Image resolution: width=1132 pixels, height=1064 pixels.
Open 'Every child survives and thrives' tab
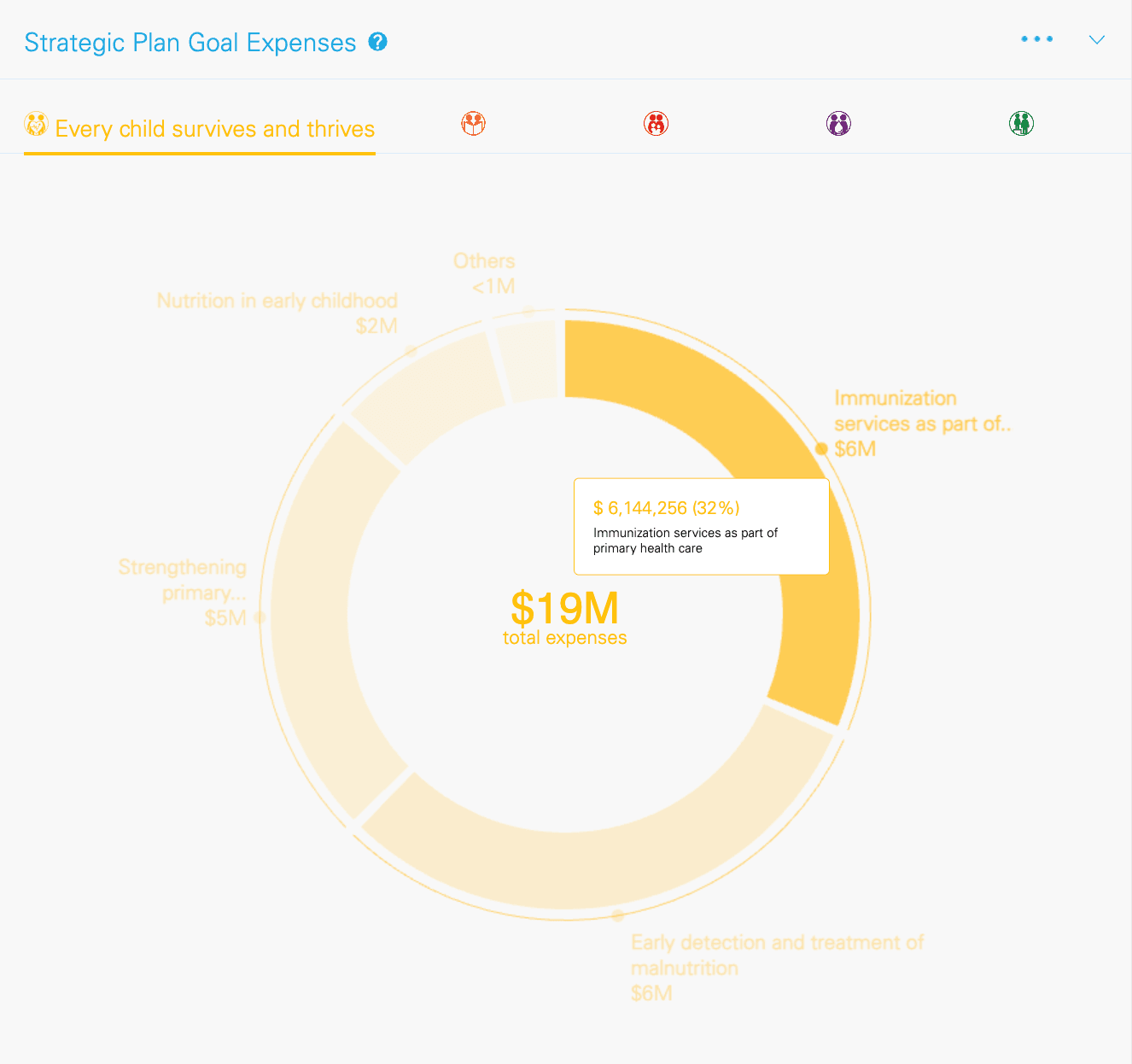coord(214,129)
